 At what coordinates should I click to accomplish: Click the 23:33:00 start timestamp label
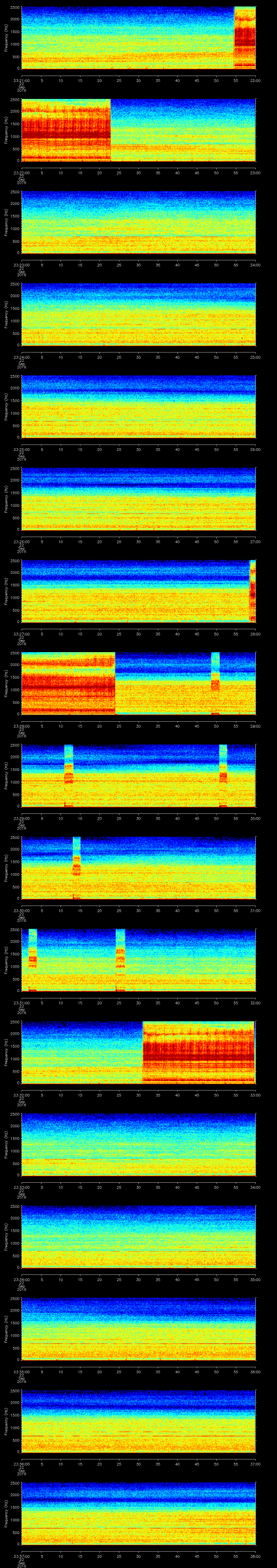(21, 1187)
